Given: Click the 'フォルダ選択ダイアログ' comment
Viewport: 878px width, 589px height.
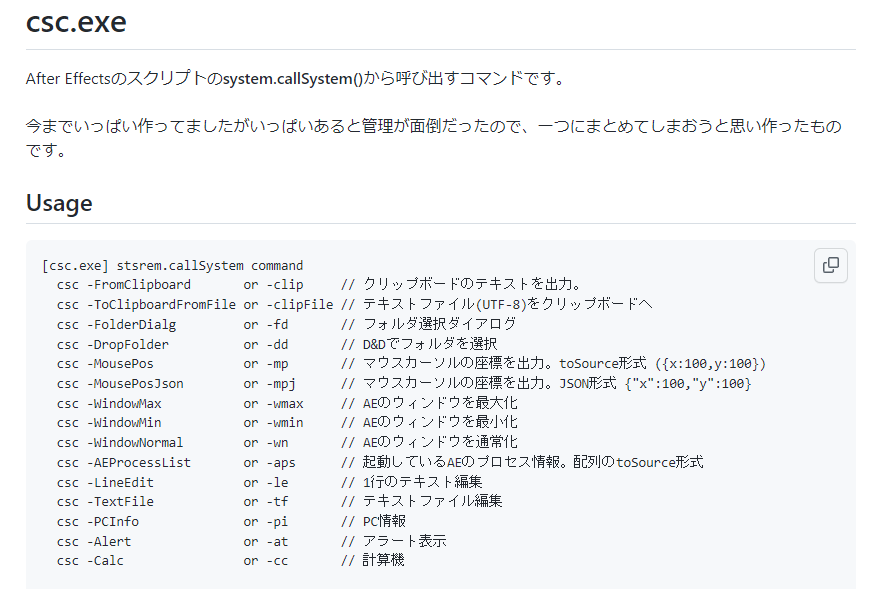Looking at the screenshot, I should tap(440, 324).
